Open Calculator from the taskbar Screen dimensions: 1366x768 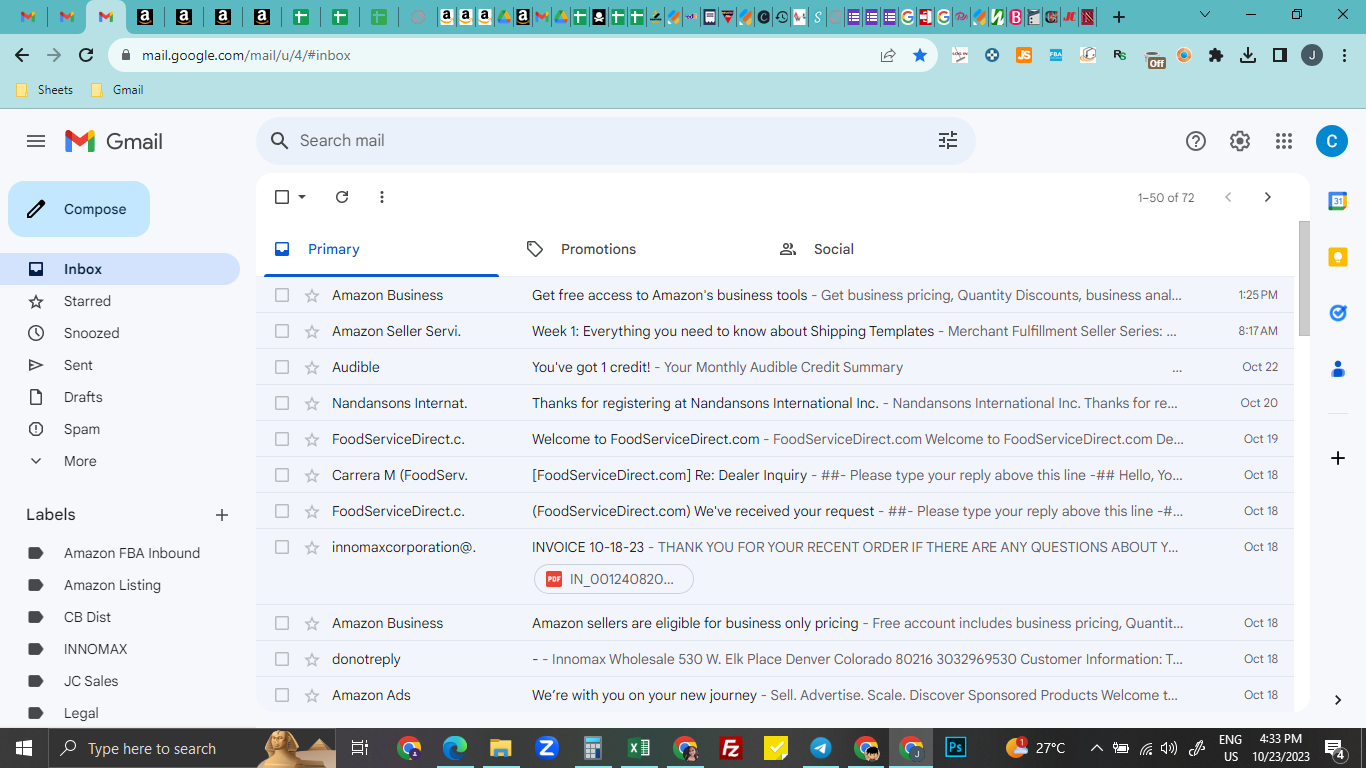(593, 748)
